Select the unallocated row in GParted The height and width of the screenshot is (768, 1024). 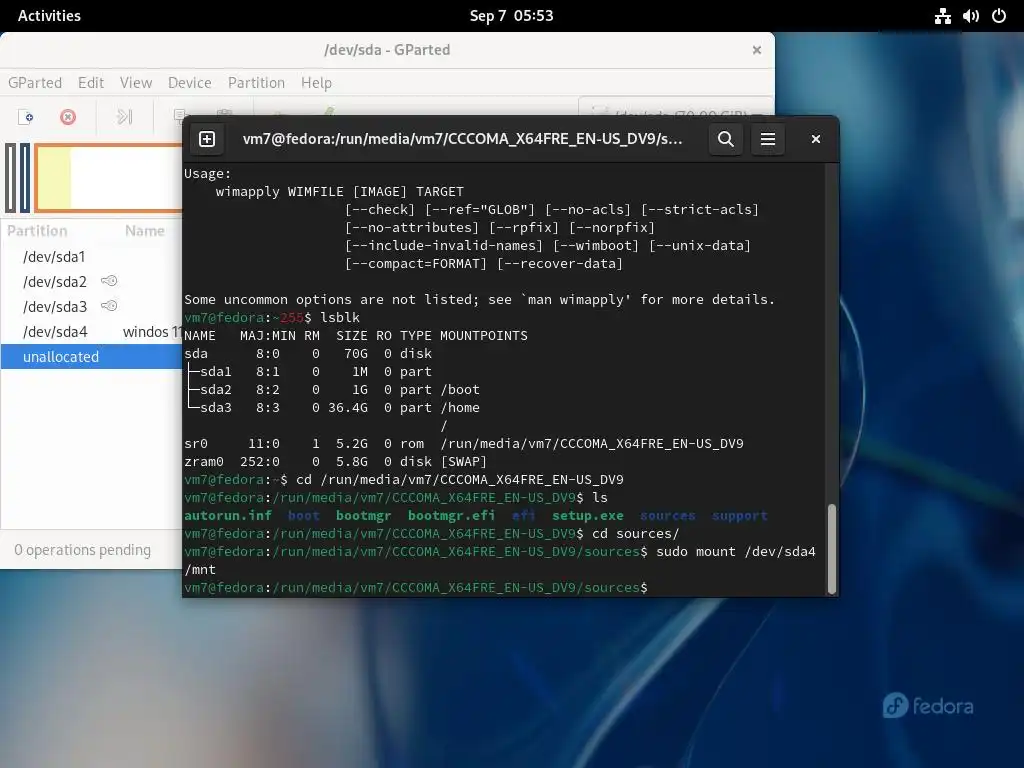(x=91, y=357)
